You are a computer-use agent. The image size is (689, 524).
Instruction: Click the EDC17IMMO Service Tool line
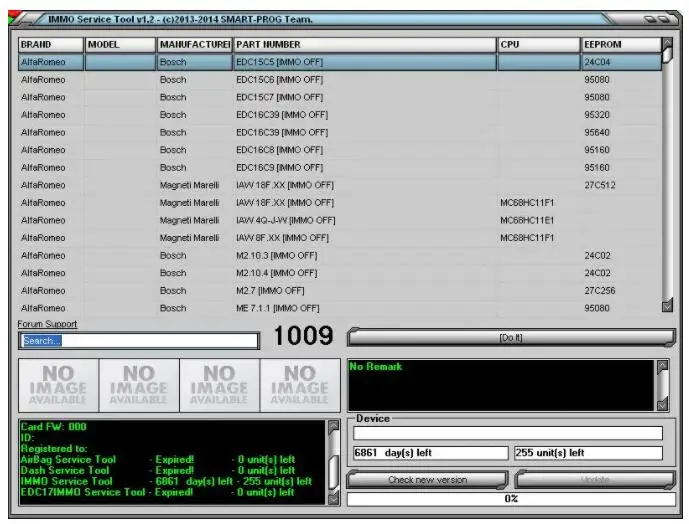tap(158, 492)
